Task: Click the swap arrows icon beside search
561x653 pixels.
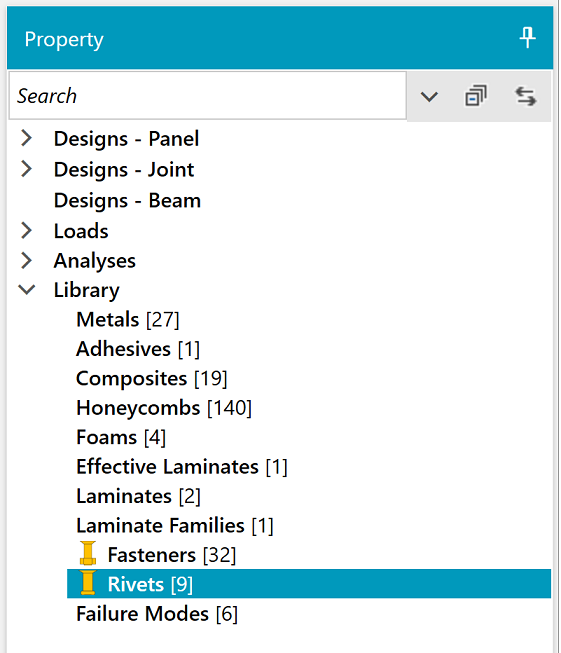Action: pos(526,96)
